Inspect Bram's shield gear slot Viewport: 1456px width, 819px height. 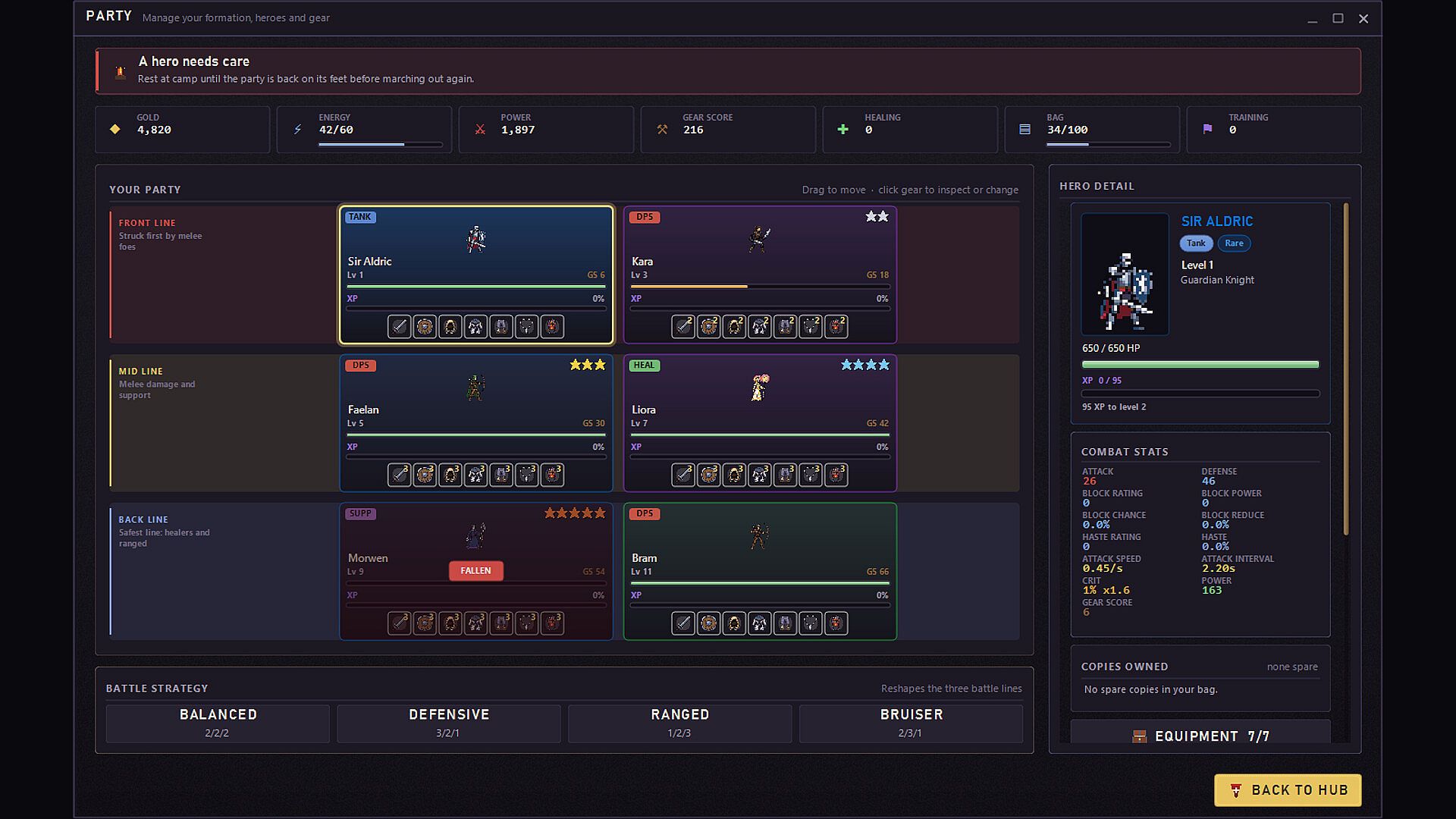point(708,623)
